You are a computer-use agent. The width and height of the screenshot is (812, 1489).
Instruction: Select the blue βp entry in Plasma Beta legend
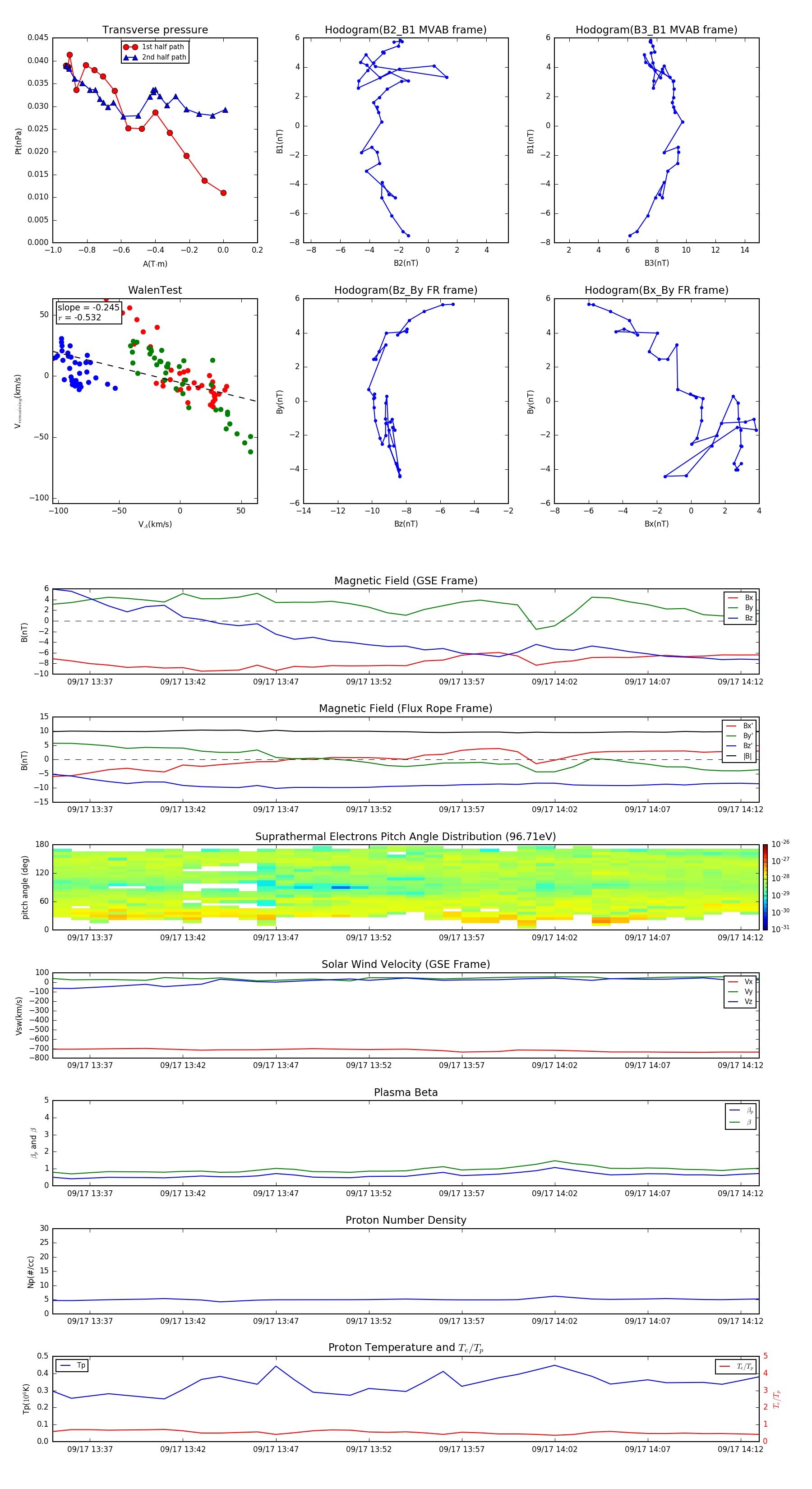pos(741,1110)
